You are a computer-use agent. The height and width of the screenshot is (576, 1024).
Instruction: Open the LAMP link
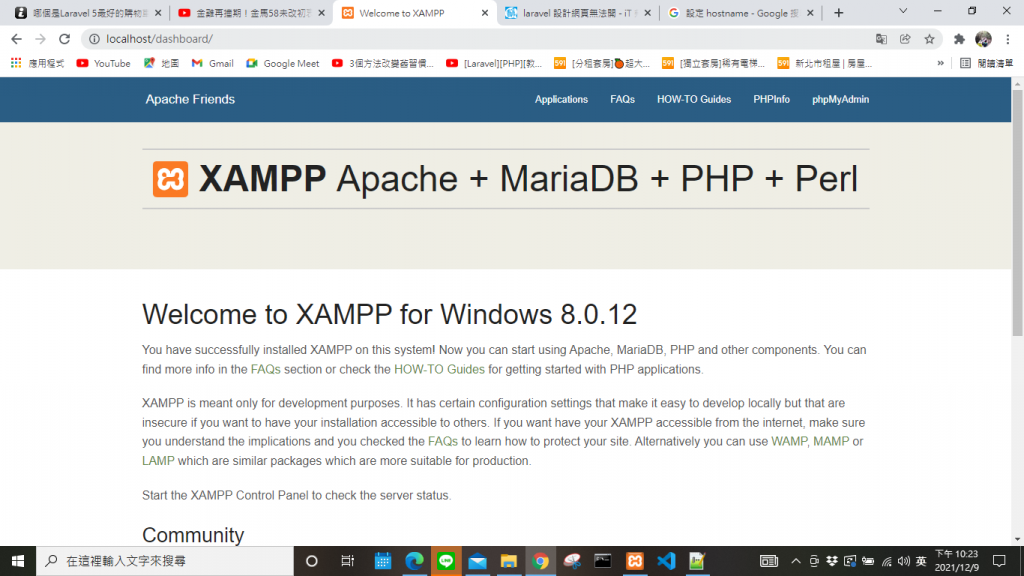(158, 461)
